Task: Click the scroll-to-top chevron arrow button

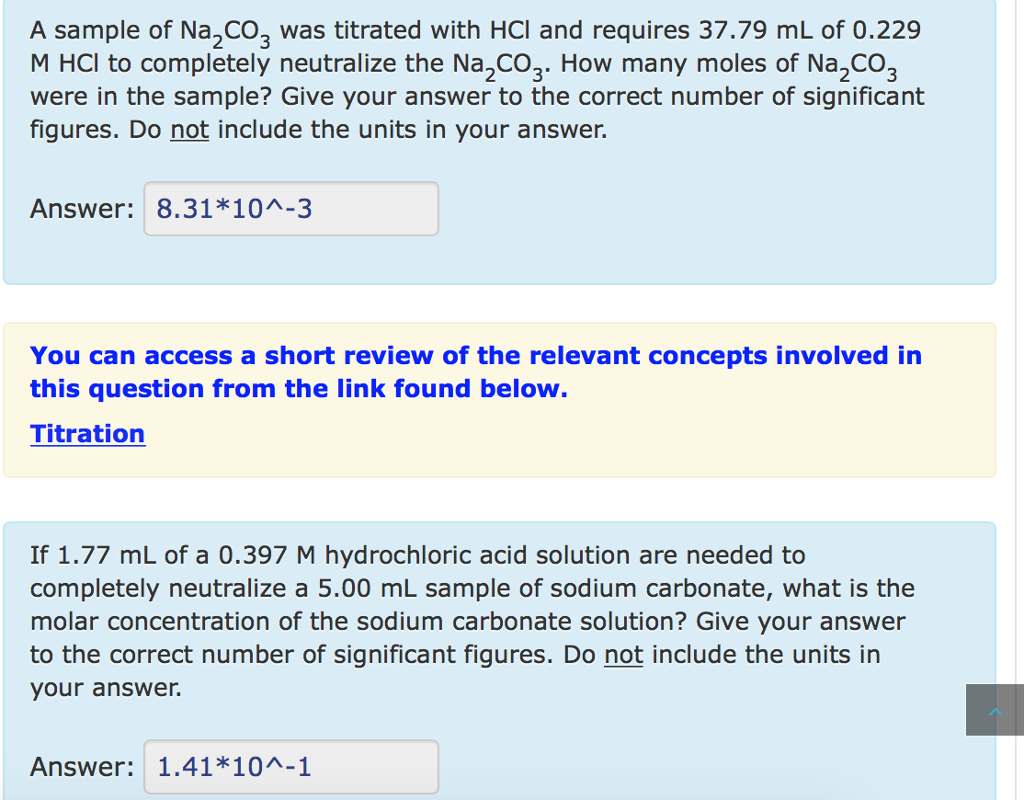Action: point(994,710)
